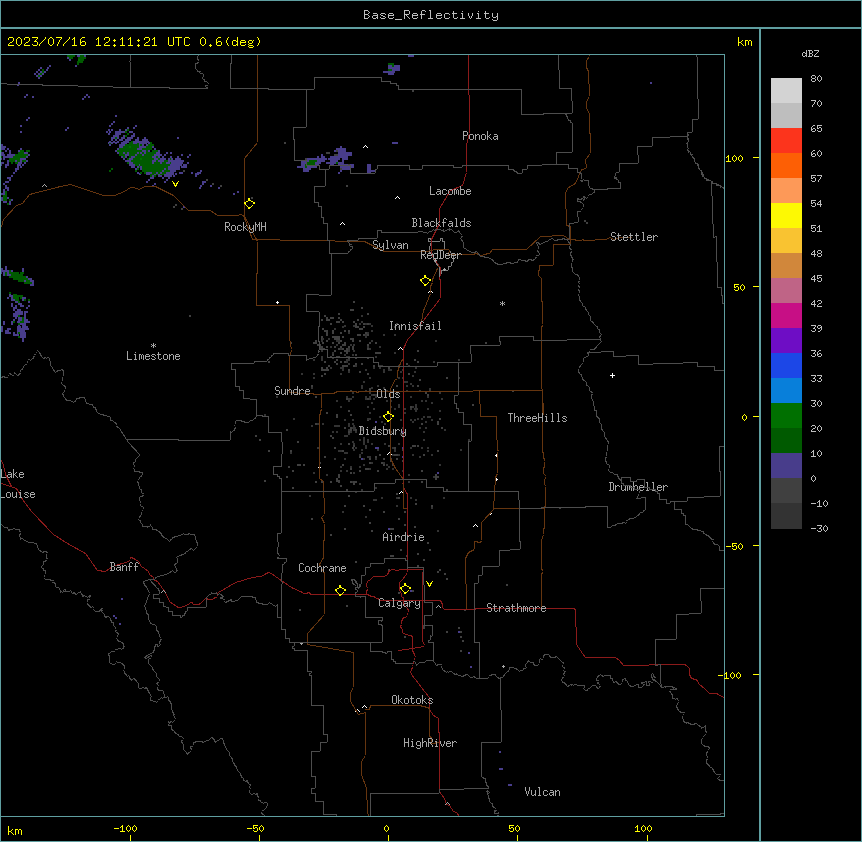Click the purple radar echo west of Ponoka
This screenshot has width=862, height=842.
335,160
